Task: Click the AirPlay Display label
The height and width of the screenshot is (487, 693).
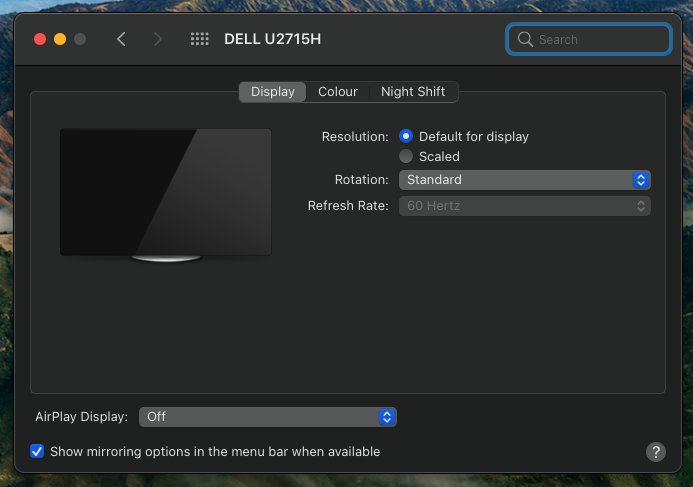Action: click(x=81, y=417)
